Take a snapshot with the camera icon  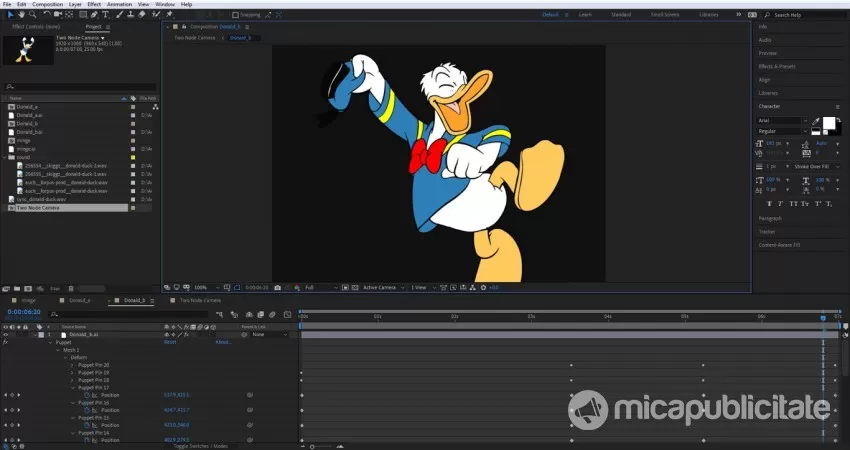[278, 287]
